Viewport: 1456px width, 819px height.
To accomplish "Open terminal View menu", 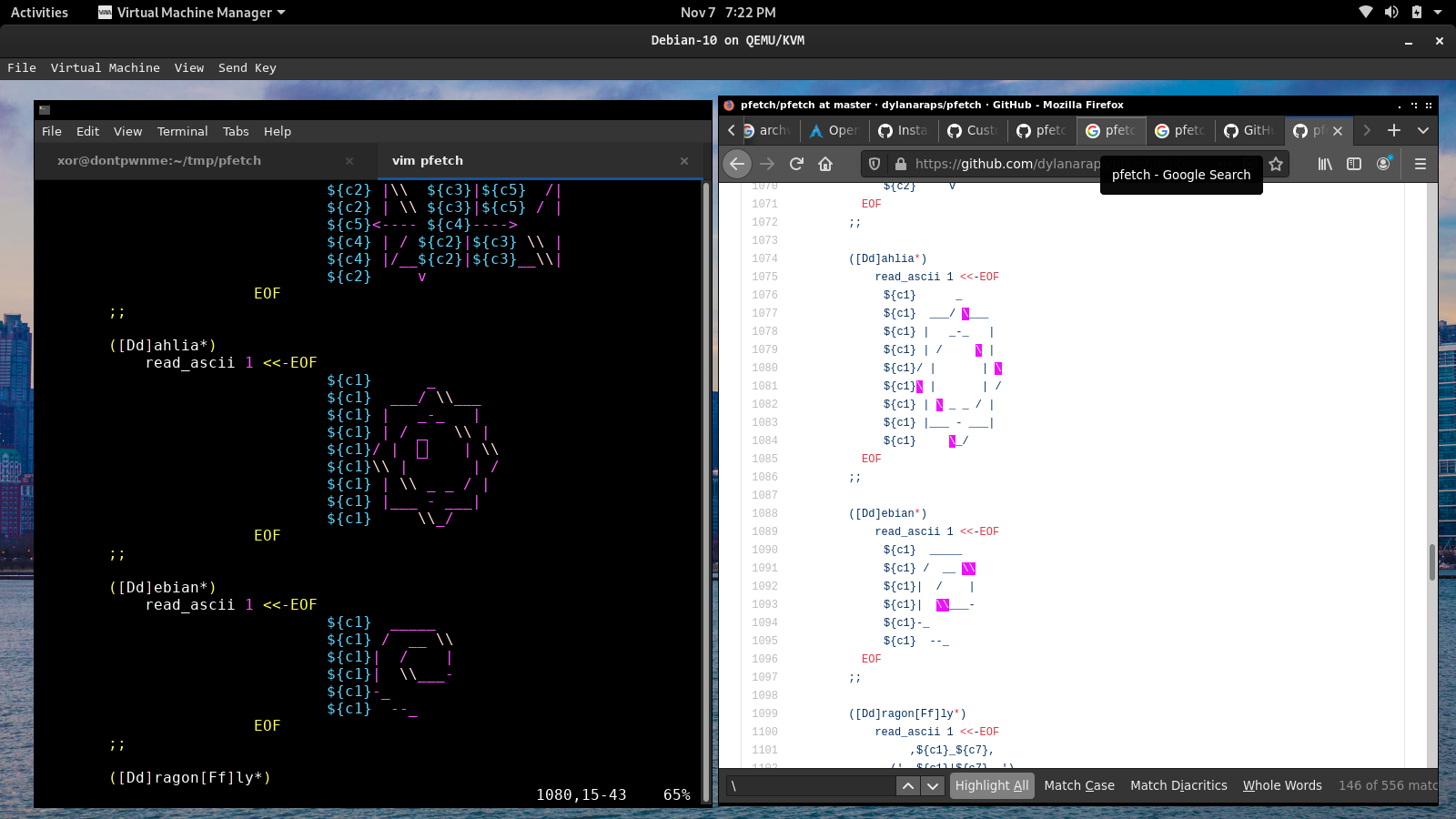I will pos(127,131).
